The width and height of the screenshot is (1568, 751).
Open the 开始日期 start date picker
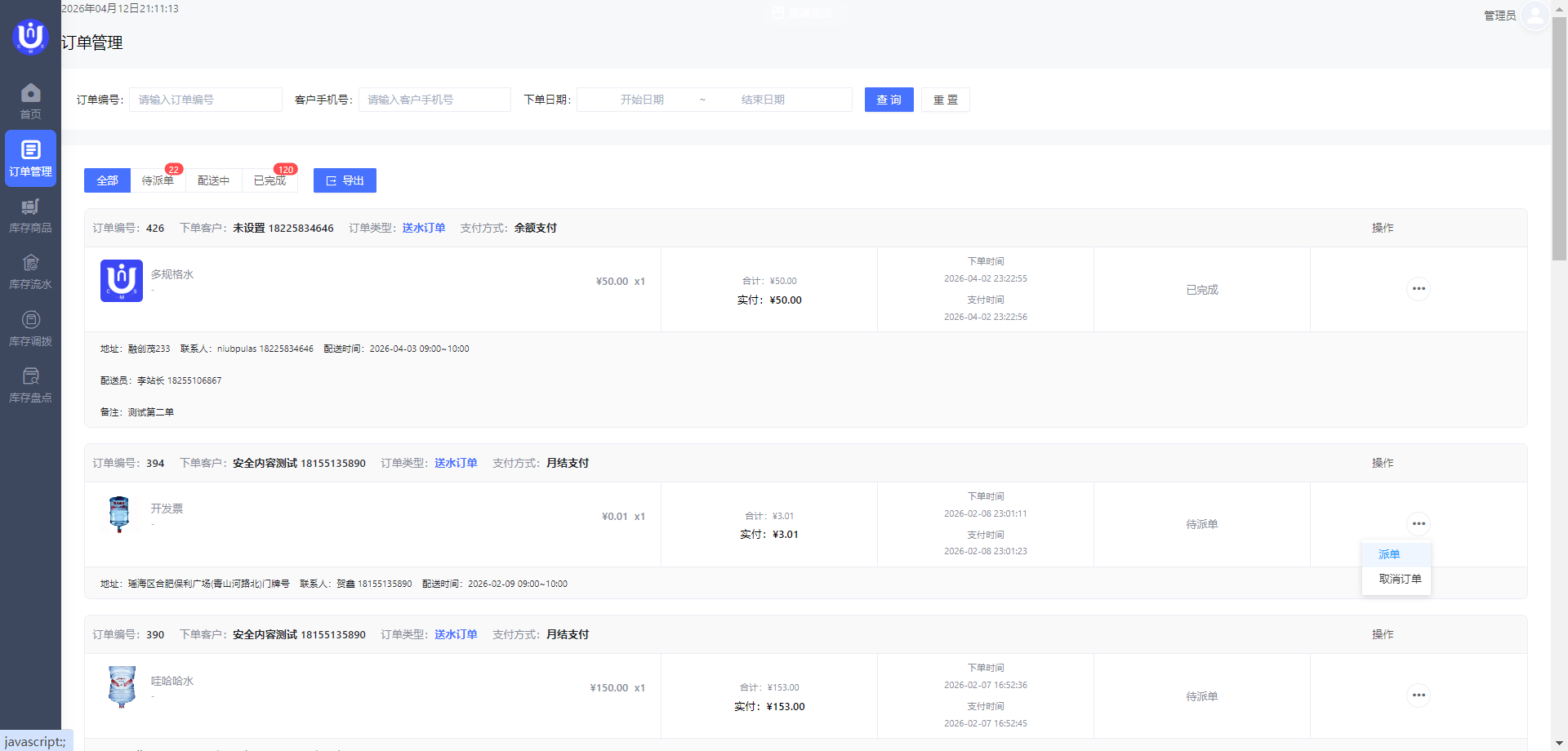[642, 100]
